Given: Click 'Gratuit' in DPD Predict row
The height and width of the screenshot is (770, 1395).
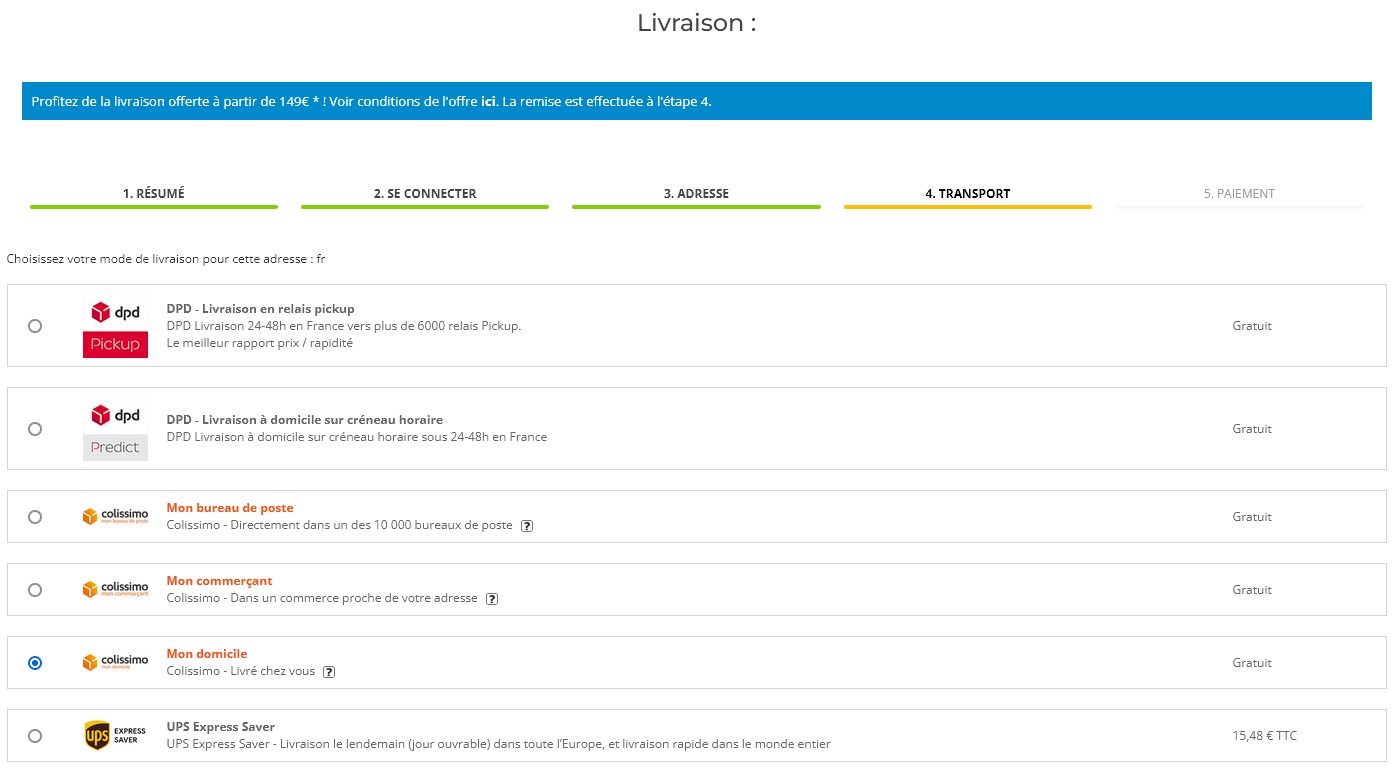Looking at the screenshot, I should click(x=1252, y=429).
